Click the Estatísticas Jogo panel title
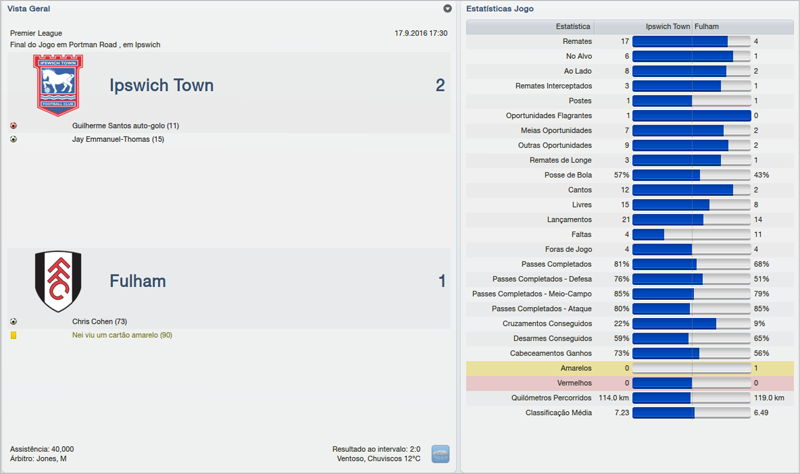Screen dimensions: 800x474 (500, 8)
